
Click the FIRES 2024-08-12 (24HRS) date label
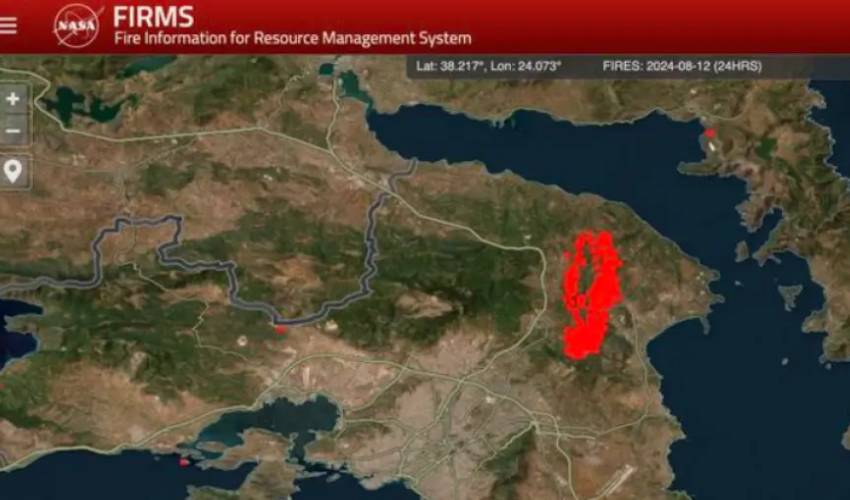point(681,66)
